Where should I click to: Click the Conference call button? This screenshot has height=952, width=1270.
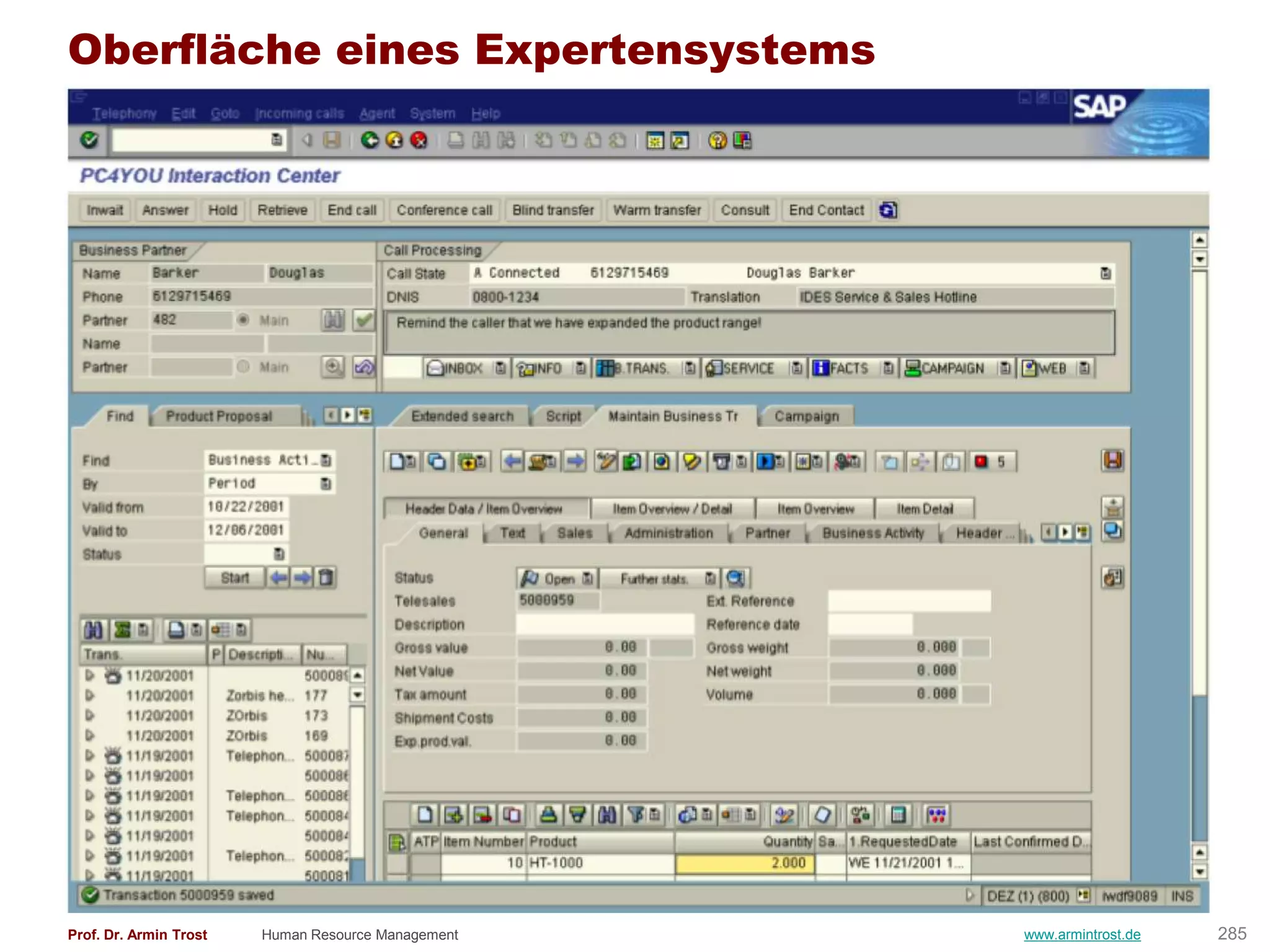coord(445,210)
